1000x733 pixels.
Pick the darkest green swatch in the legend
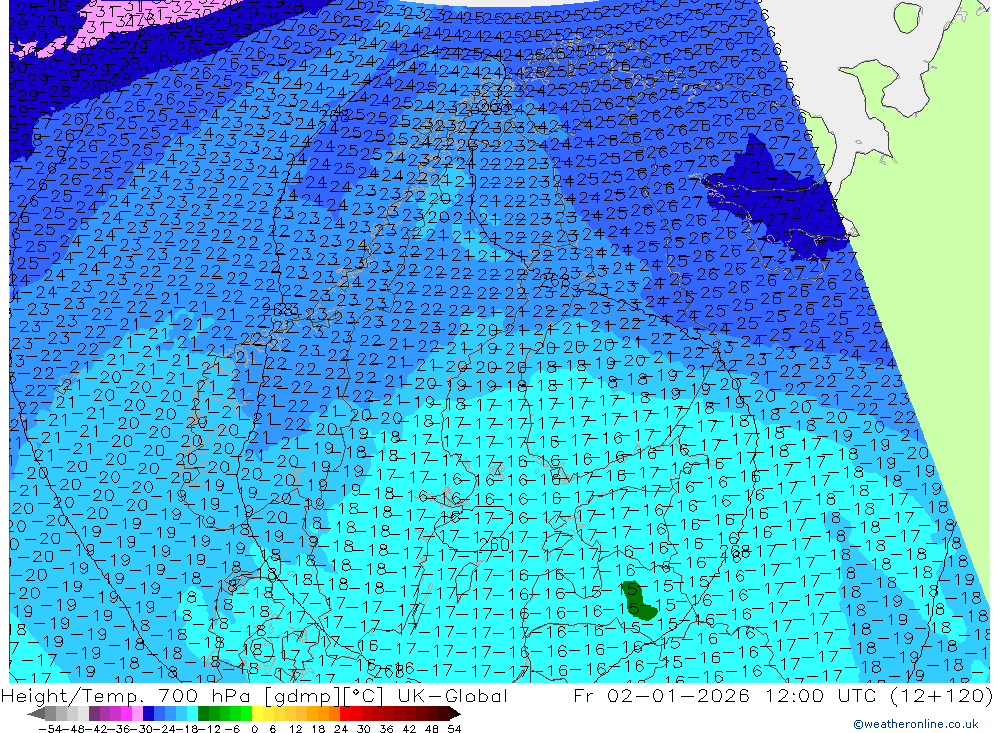[203, 714]
